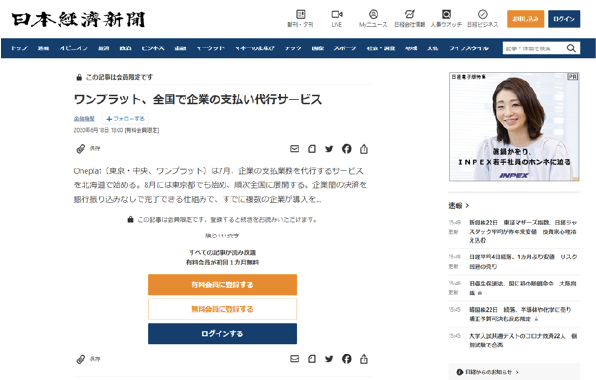
Task: Click the bottom 保存 paperclip icon
Action: [x=81, y=359]
